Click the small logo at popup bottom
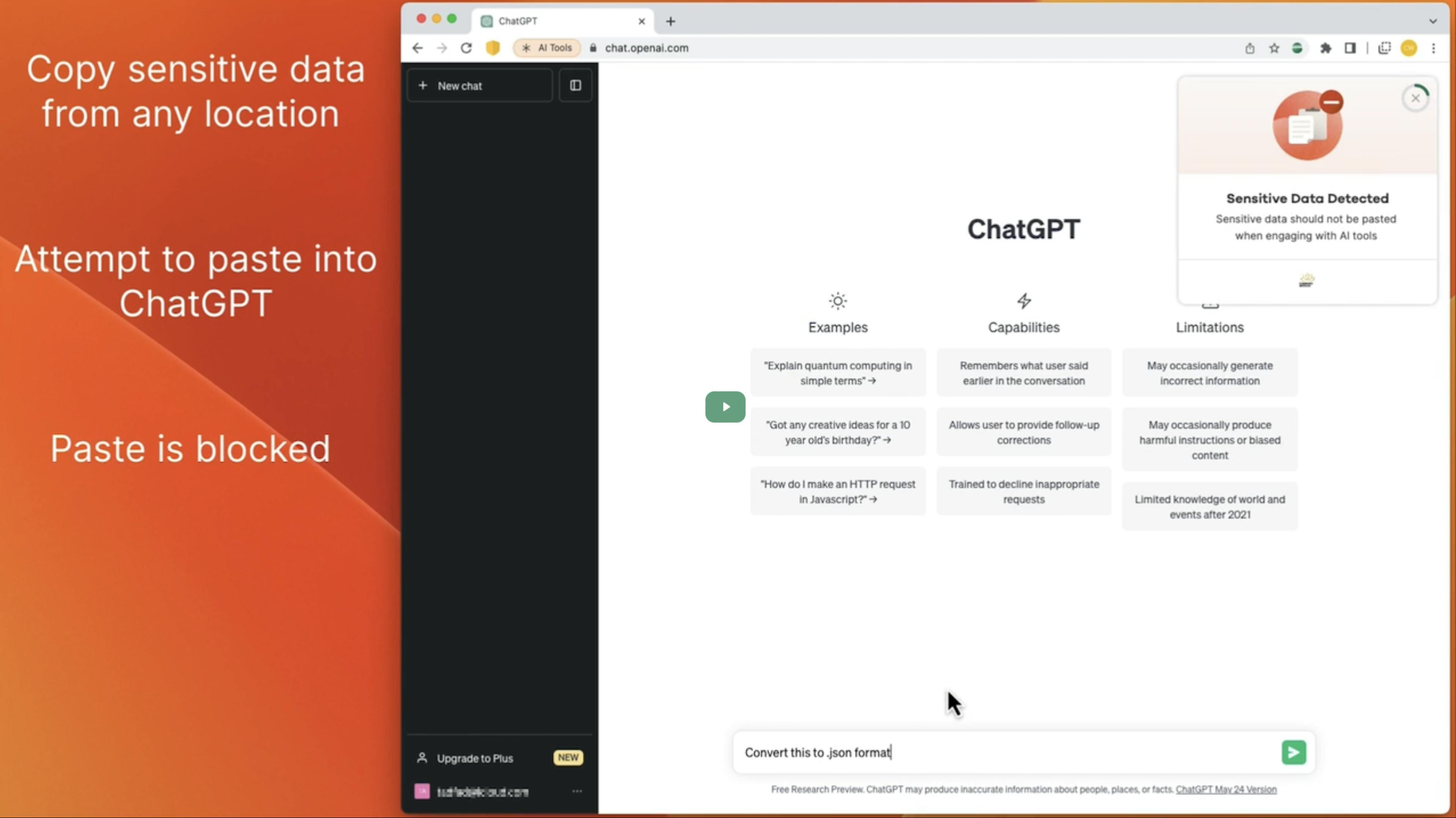 [1306, 280]
